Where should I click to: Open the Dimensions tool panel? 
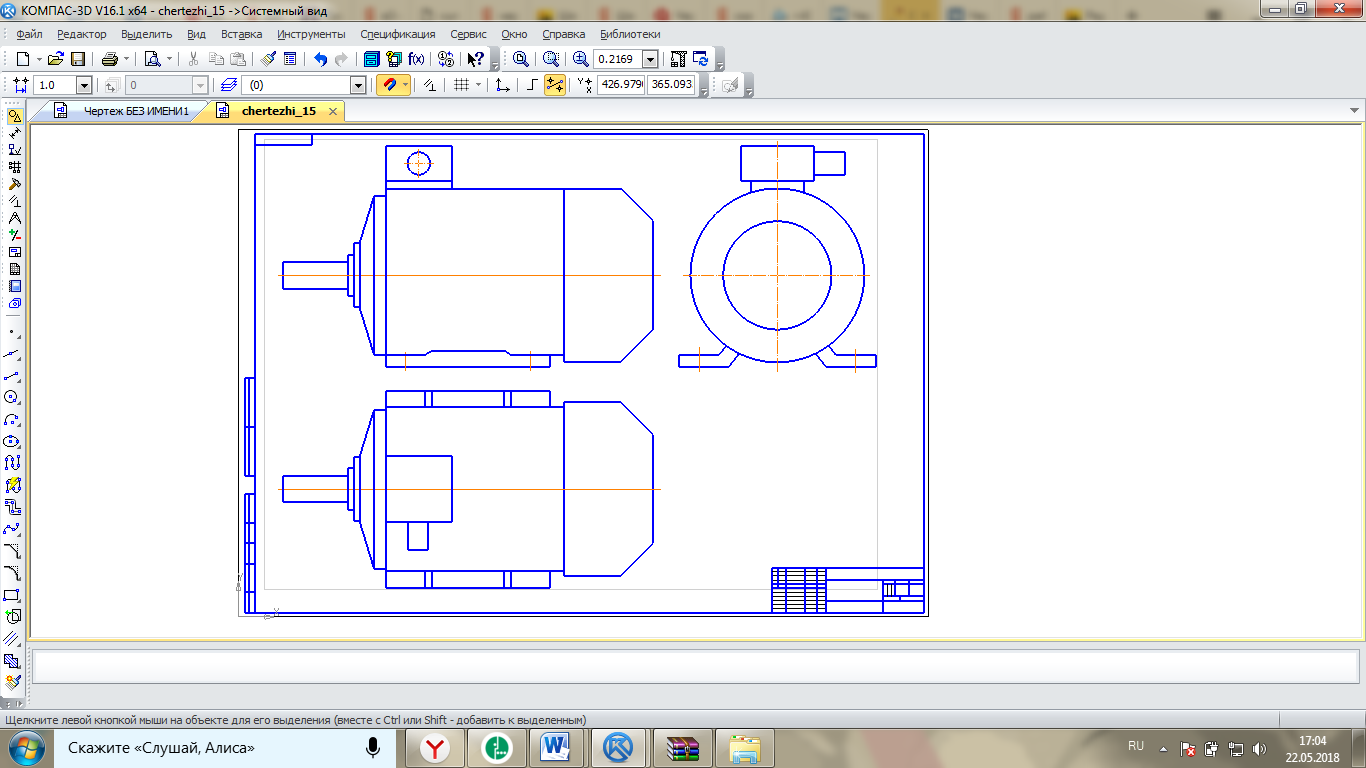click(14, 133)
